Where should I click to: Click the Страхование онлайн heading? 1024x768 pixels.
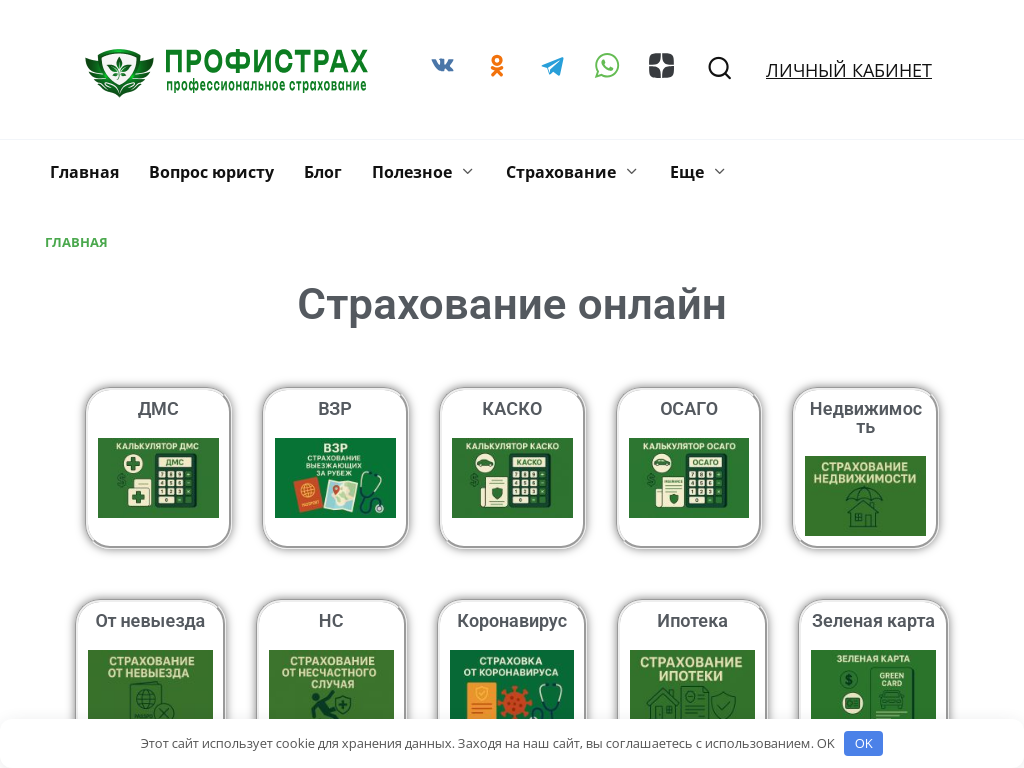point(512,305)
